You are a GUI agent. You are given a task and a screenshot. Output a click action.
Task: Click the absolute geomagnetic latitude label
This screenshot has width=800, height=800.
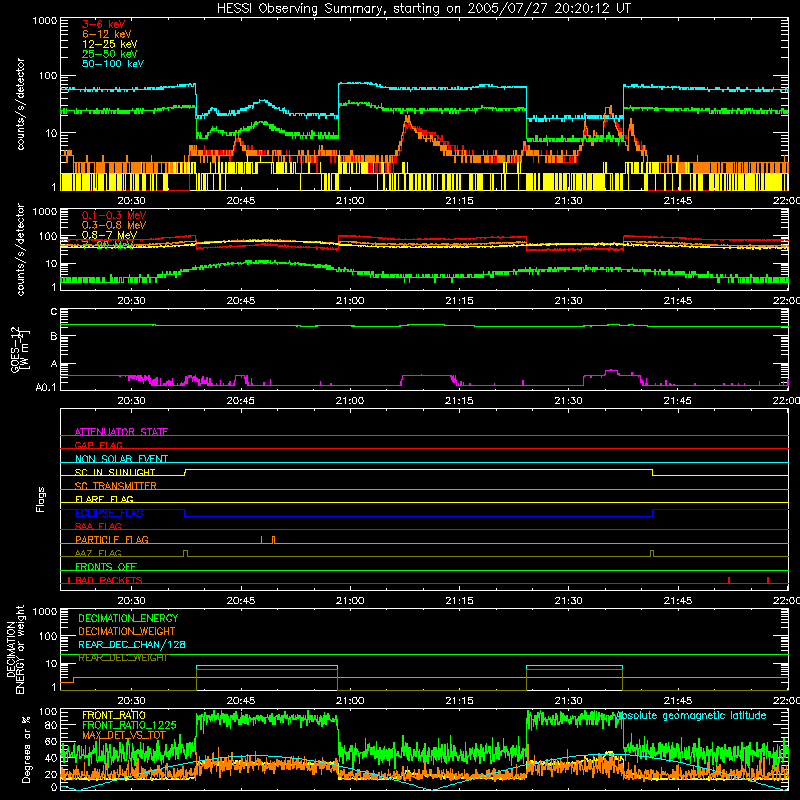click(x=691, y=715)
